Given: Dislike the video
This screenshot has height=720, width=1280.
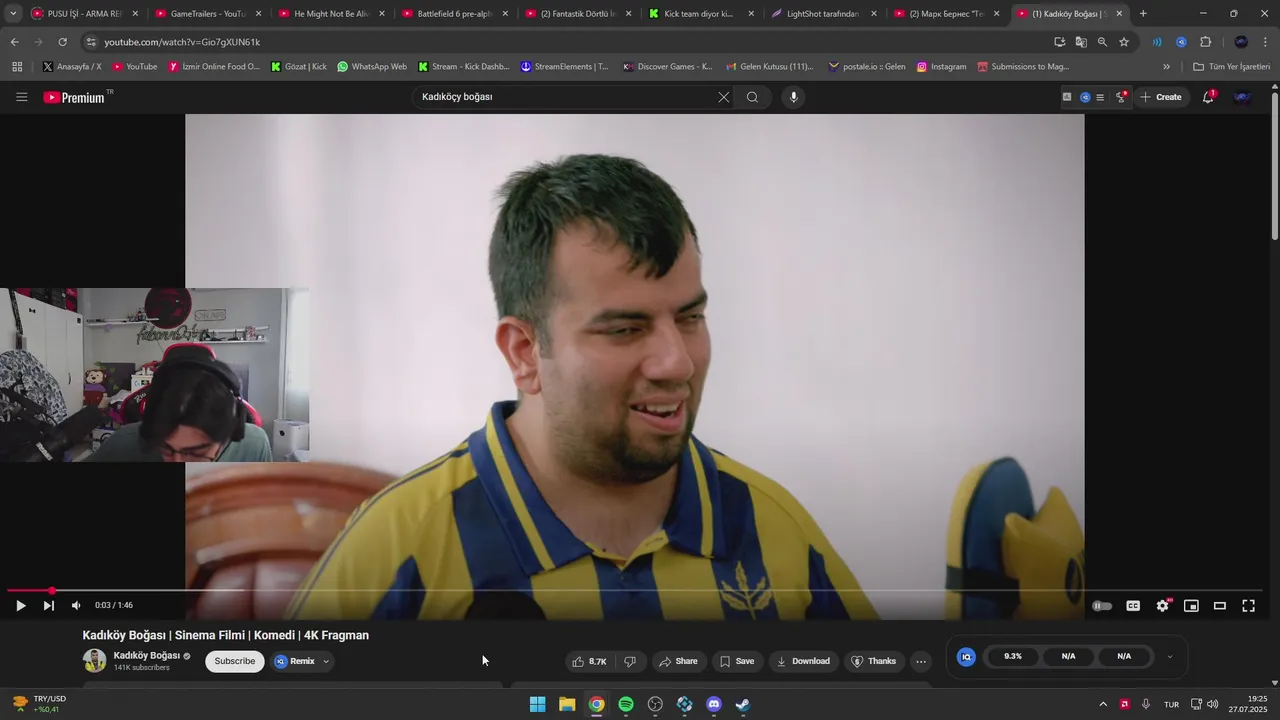Looking at the screenshot, I should (x=630, y=661).
